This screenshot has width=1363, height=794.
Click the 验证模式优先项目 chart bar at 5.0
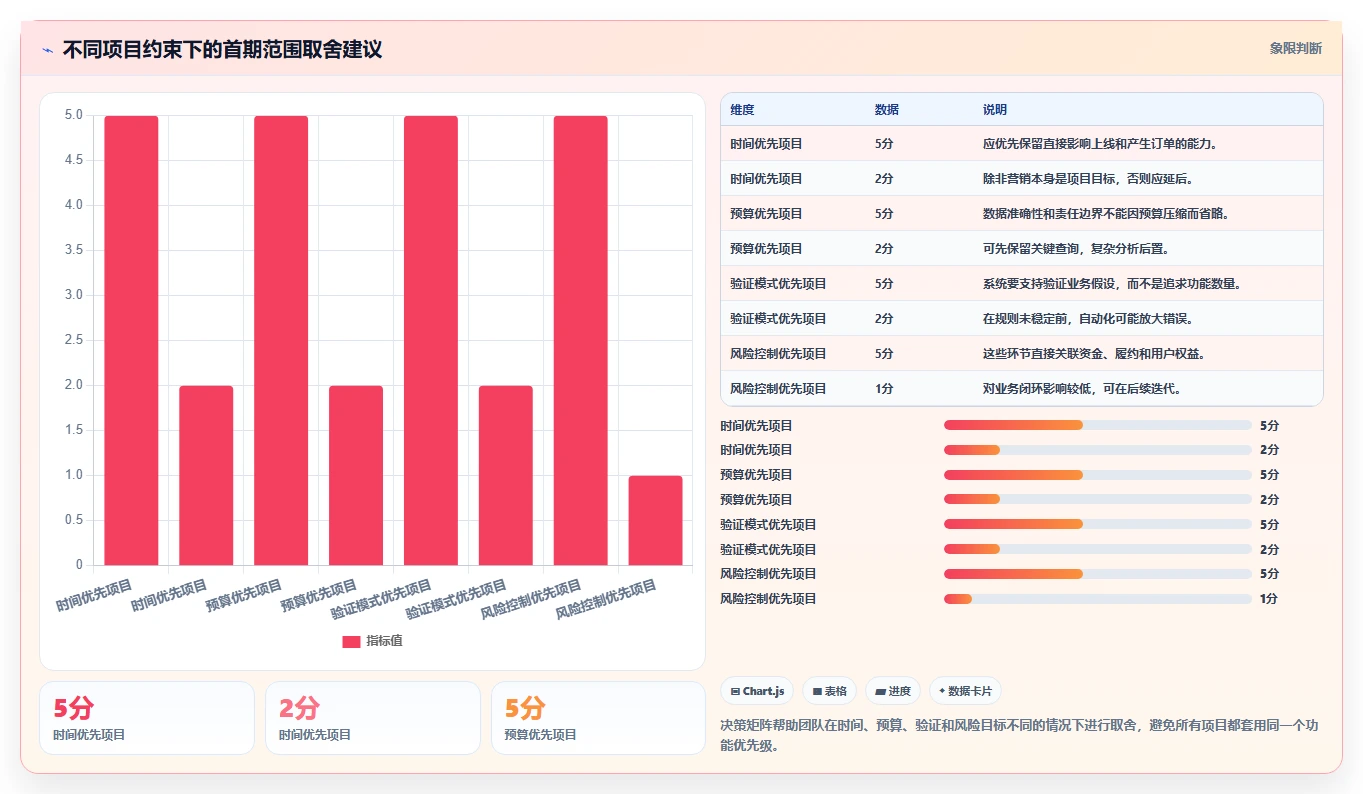(x=431, y=340)
